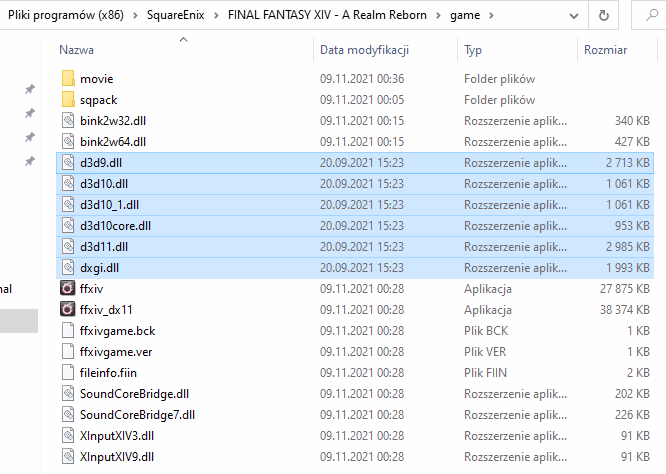
Task: Sort files by Typ column
Action: click(474, 50)
